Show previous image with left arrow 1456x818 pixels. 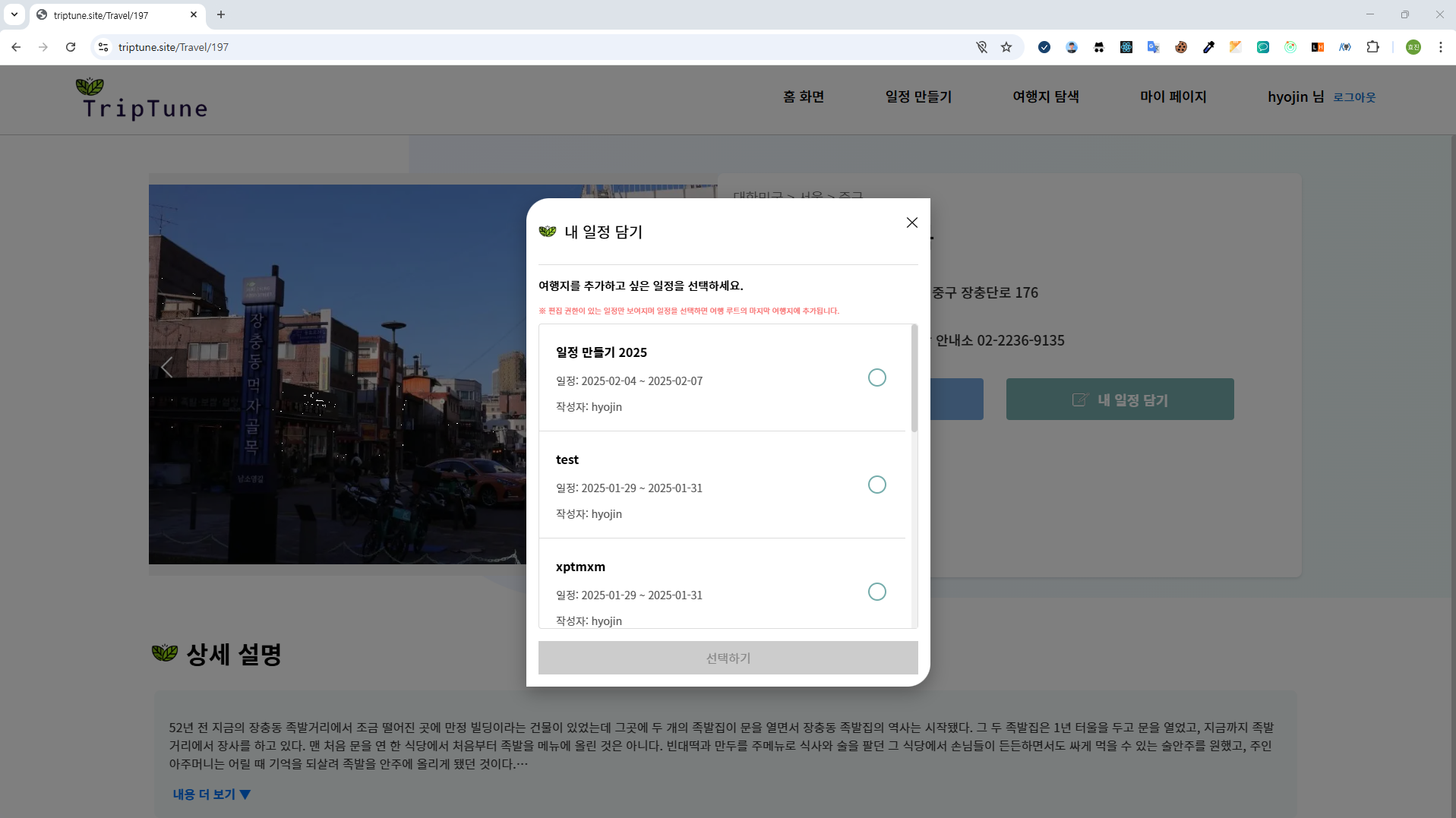167,368
